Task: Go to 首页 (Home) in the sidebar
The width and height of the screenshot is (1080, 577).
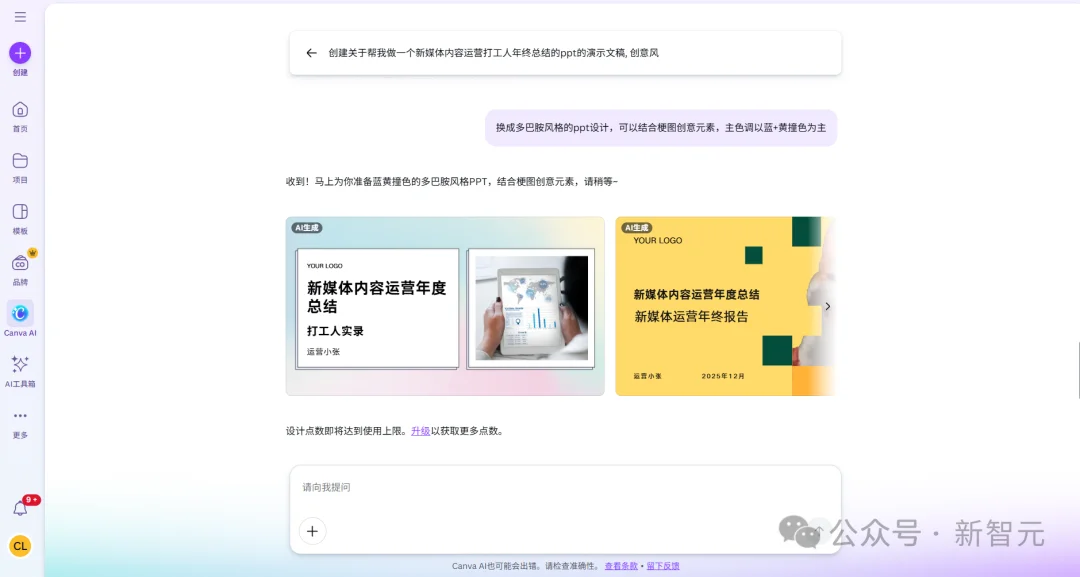Action: click(x=20, y=110)
